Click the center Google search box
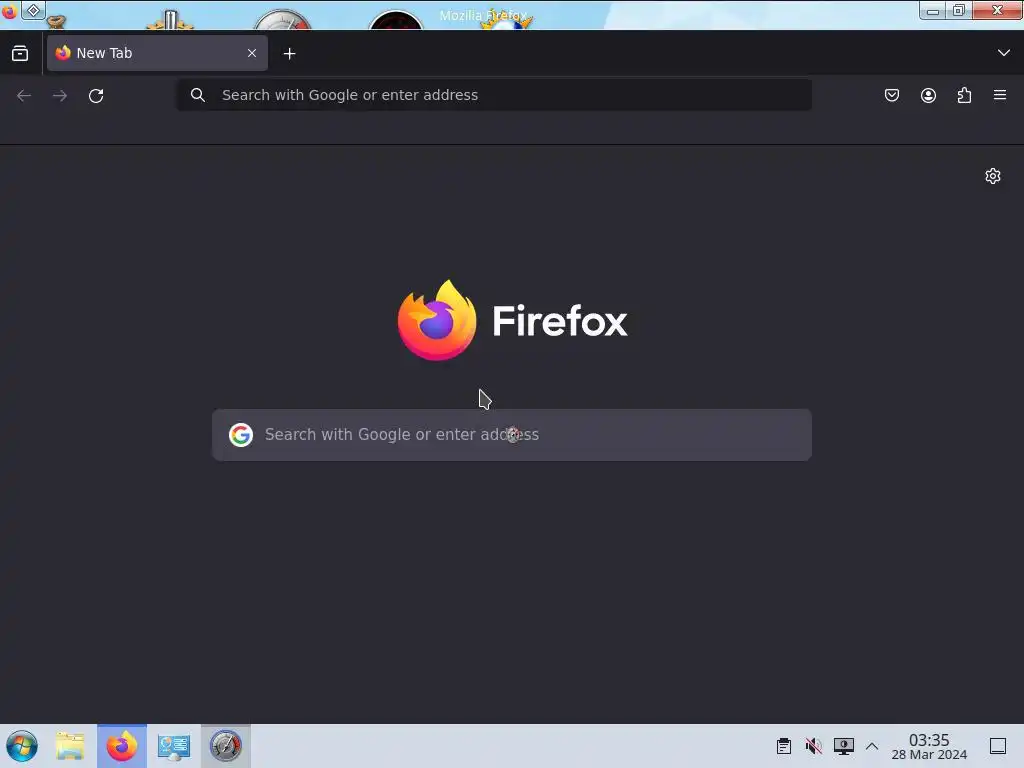The height and width of the screenshot is (768, 1024). point(512,435)
